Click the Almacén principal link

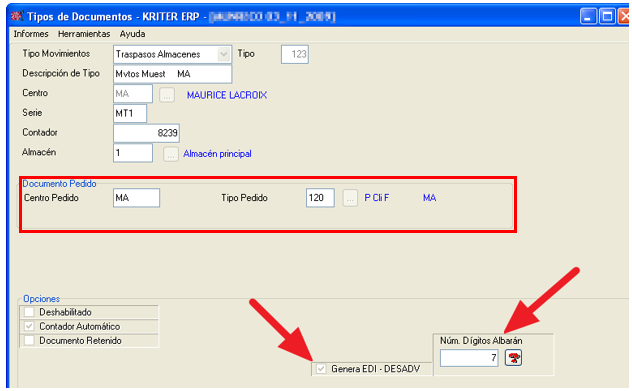(217, 154)
